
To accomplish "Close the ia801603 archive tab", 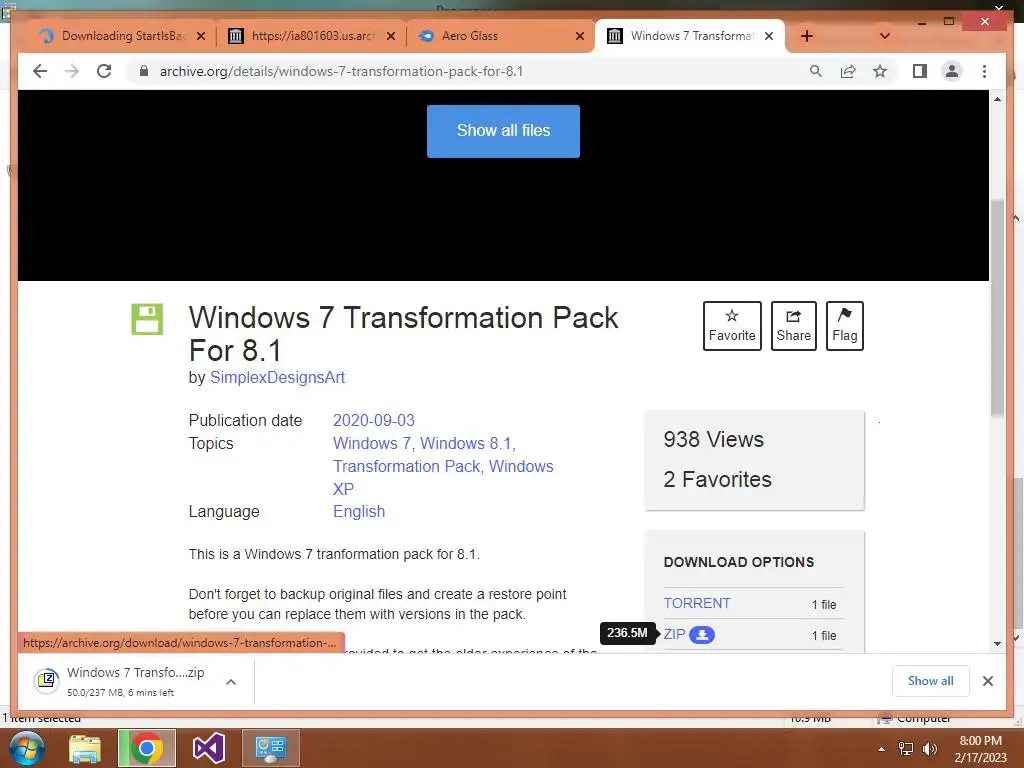I will 391,36.
